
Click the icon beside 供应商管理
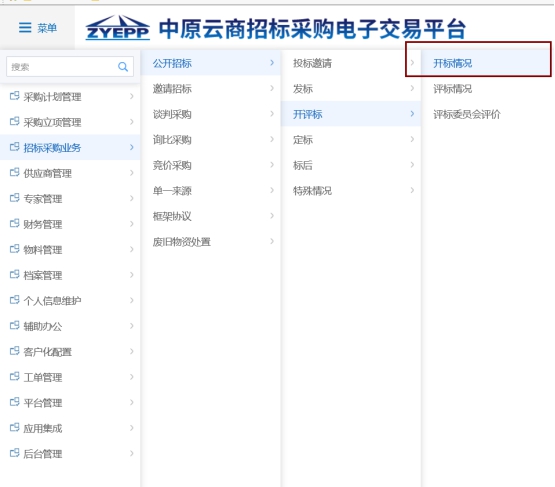(15, 172)
